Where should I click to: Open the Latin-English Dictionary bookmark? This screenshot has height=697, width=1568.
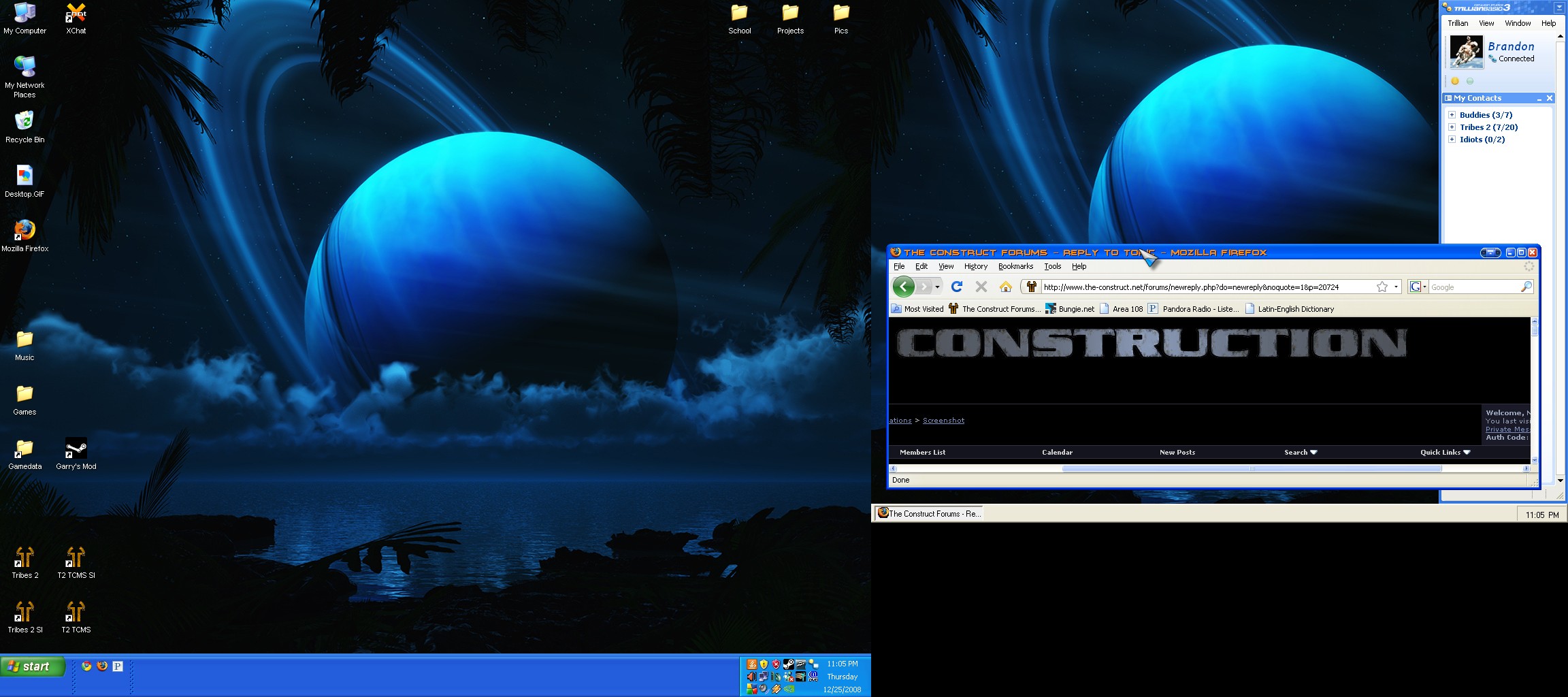coord(1290,309)
